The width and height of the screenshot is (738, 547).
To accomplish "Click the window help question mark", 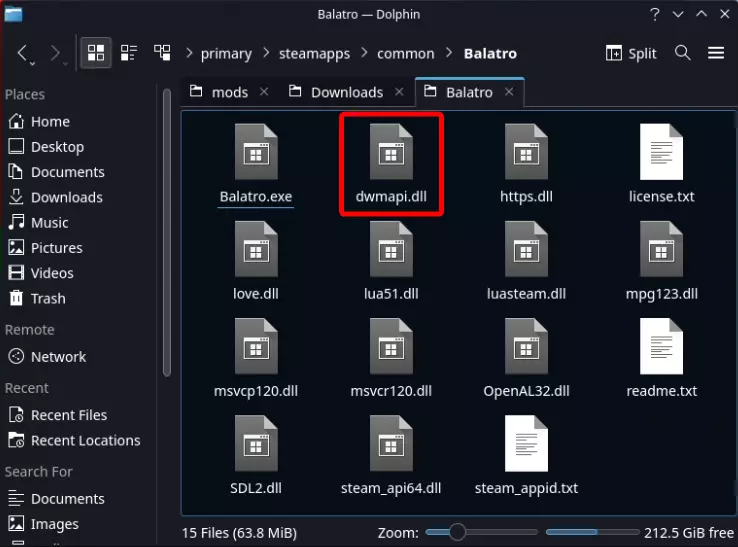I will click(654, 14).
